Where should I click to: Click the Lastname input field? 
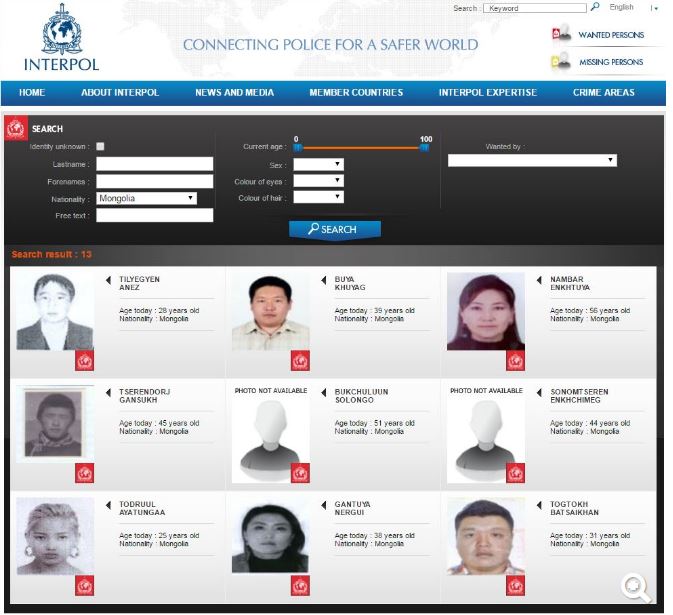pyautogui.click(x=155, y=164)
